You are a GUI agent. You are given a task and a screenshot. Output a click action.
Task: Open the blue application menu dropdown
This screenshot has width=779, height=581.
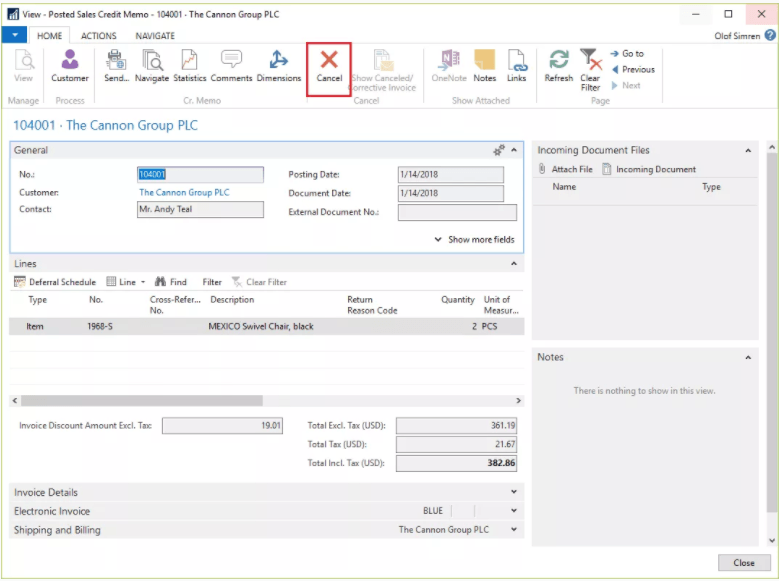click(x=15, y=35)
